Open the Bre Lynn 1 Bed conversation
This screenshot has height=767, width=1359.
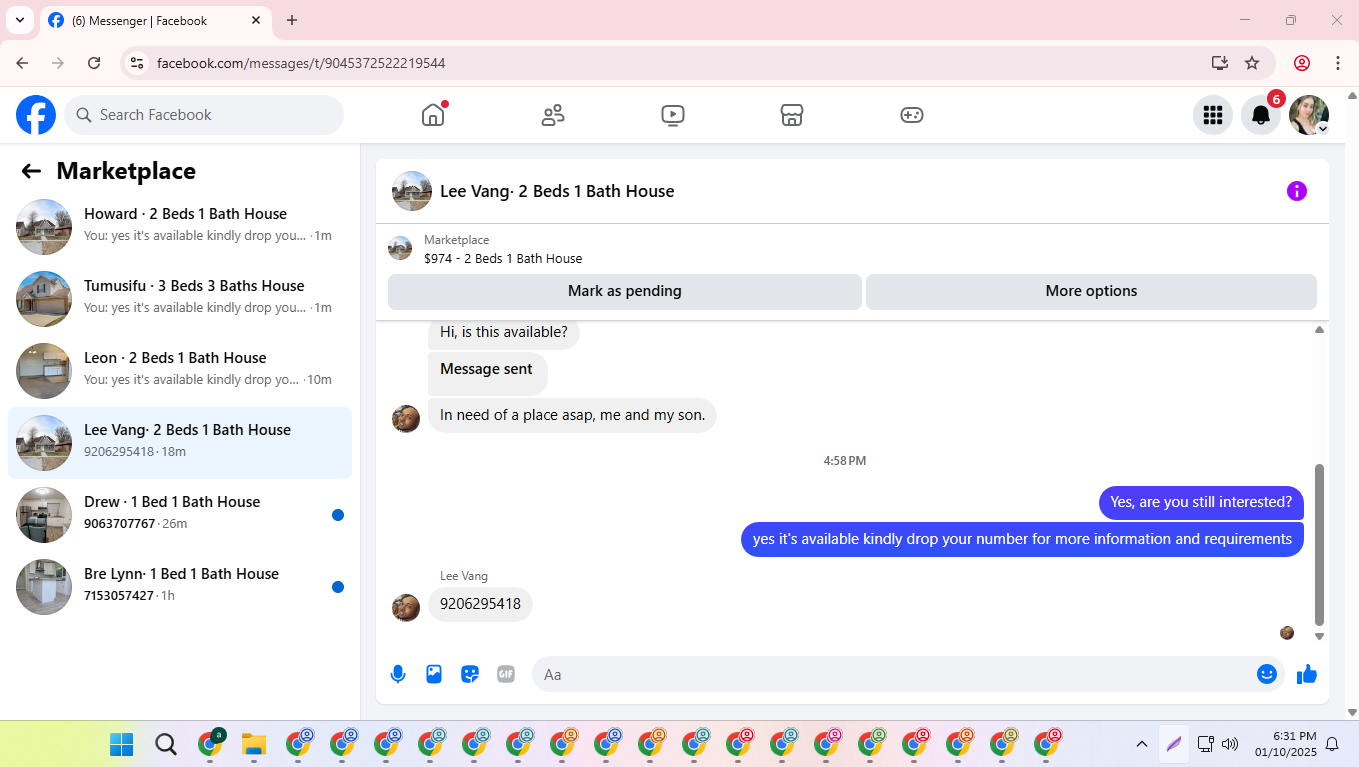pyautogui.click(x=180, y=587)
